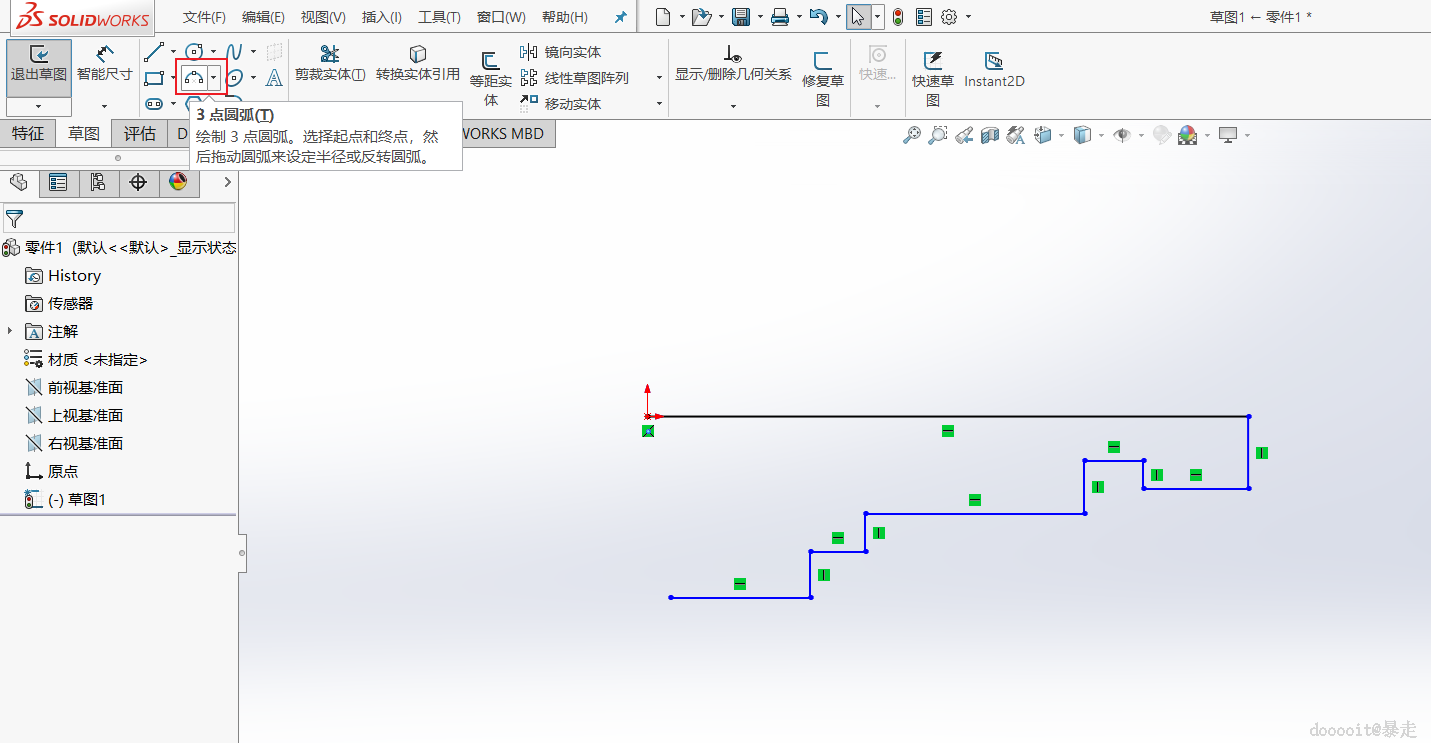
Task: Select the Straight Slot tool
Action: pyautogui.click(x=154, y=103)
